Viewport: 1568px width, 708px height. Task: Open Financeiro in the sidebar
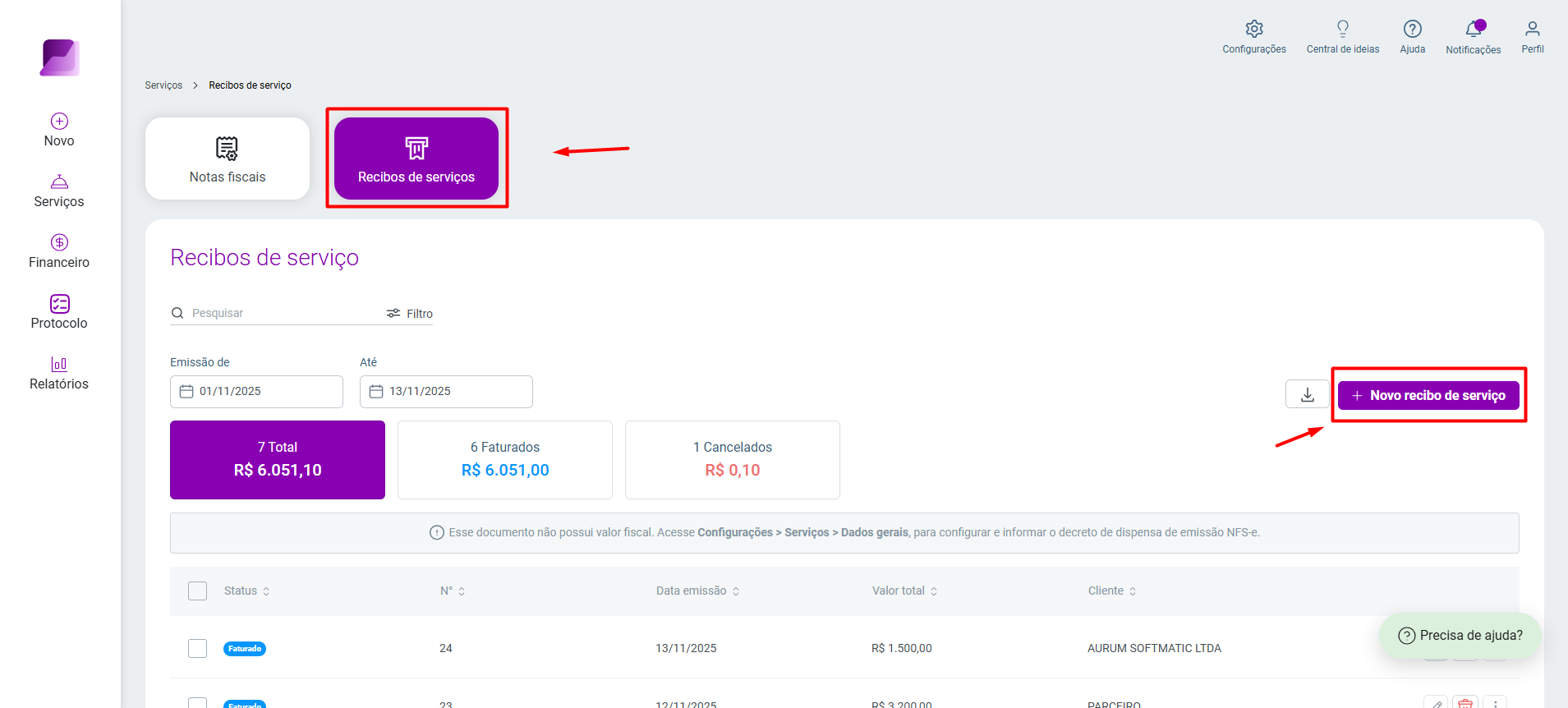59,251
